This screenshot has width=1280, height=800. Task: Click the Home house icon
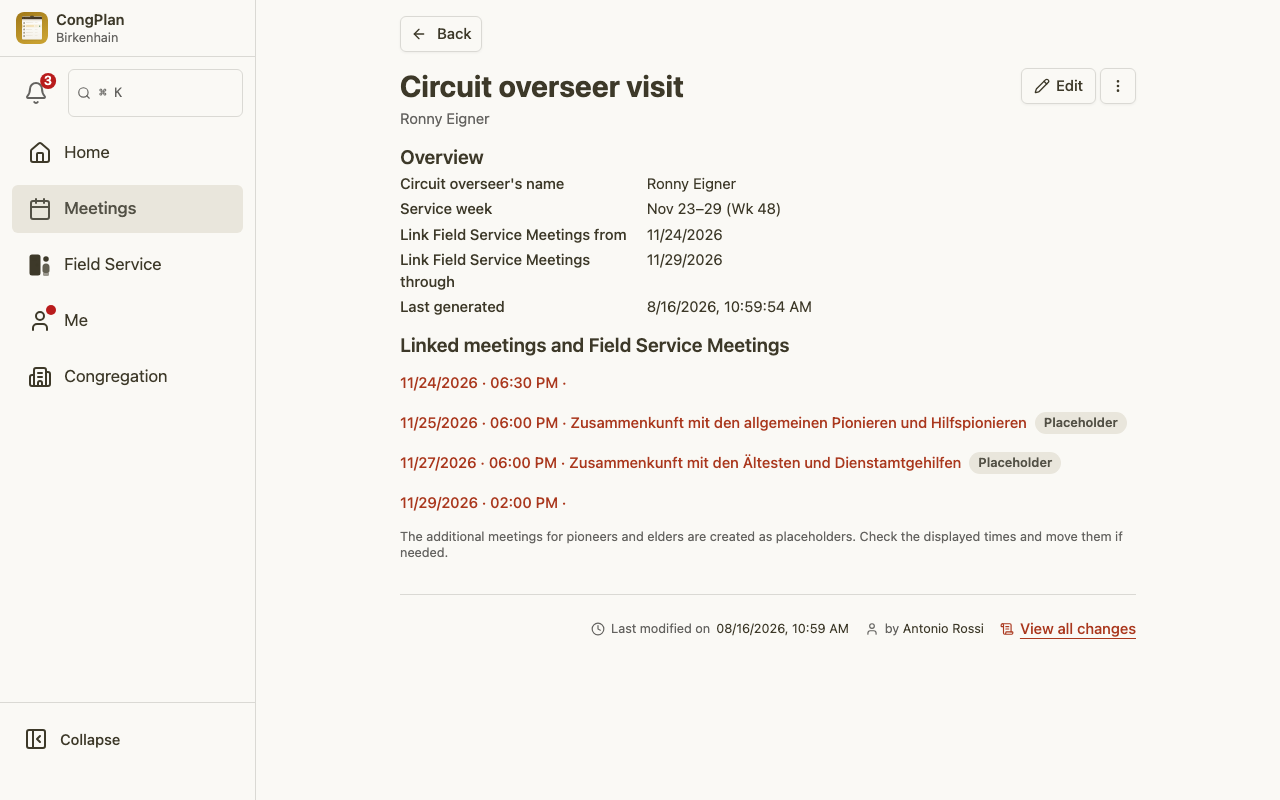40,152
